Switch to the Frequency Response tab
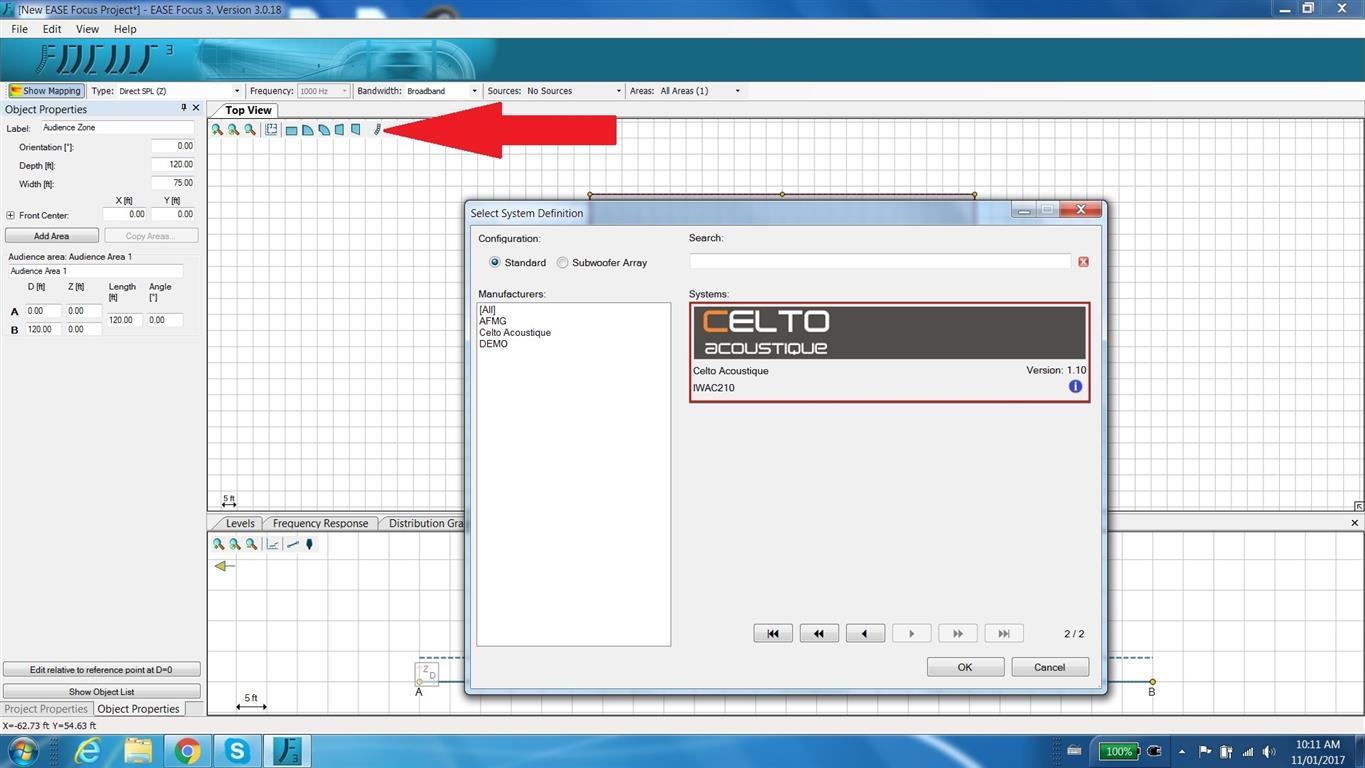Screen dimensions: 1365x768 [x=320, y=523]
